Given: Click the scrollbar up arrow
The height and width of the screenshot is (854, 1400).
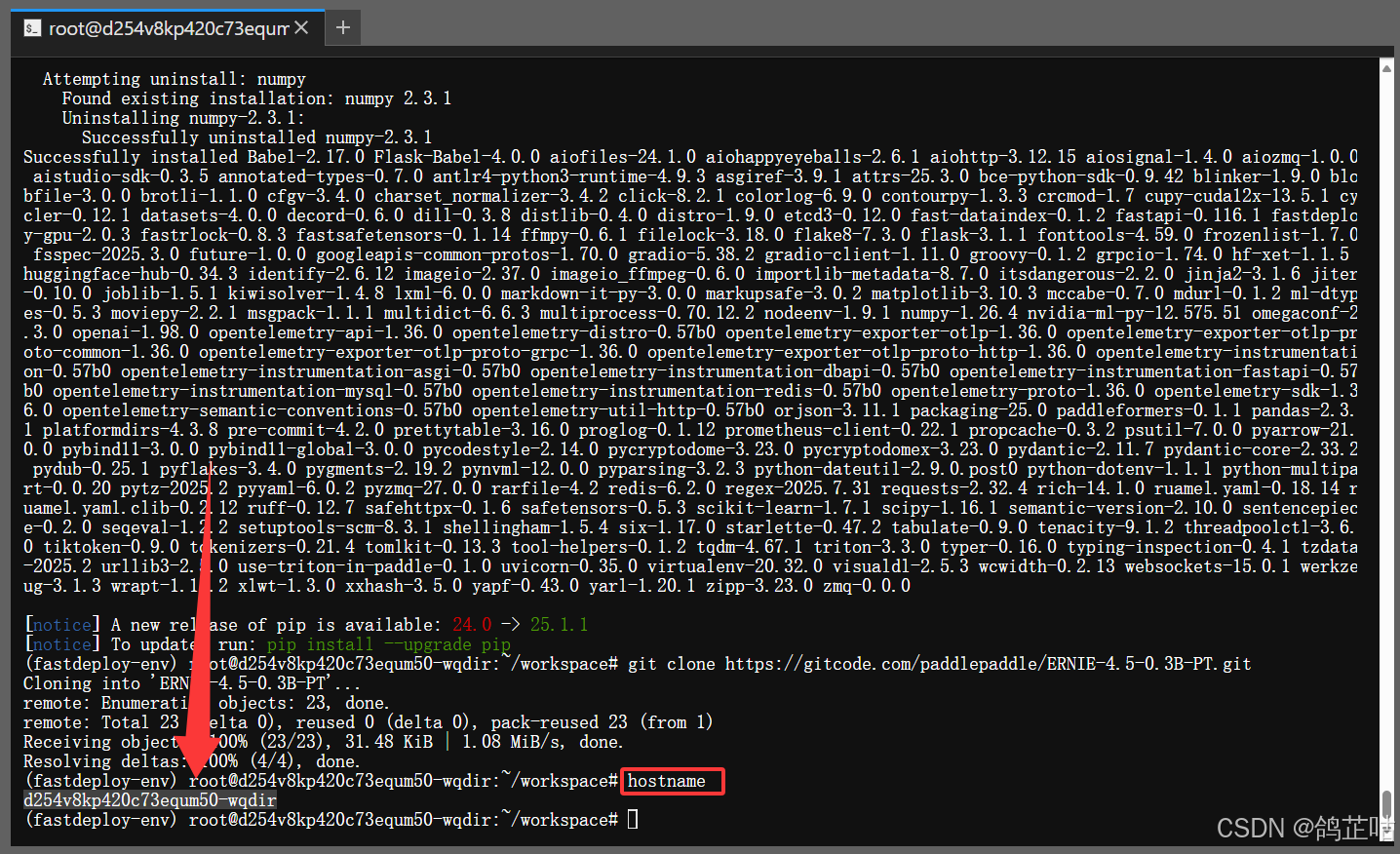Looking at the screenshot, I should pos(1386,67).
